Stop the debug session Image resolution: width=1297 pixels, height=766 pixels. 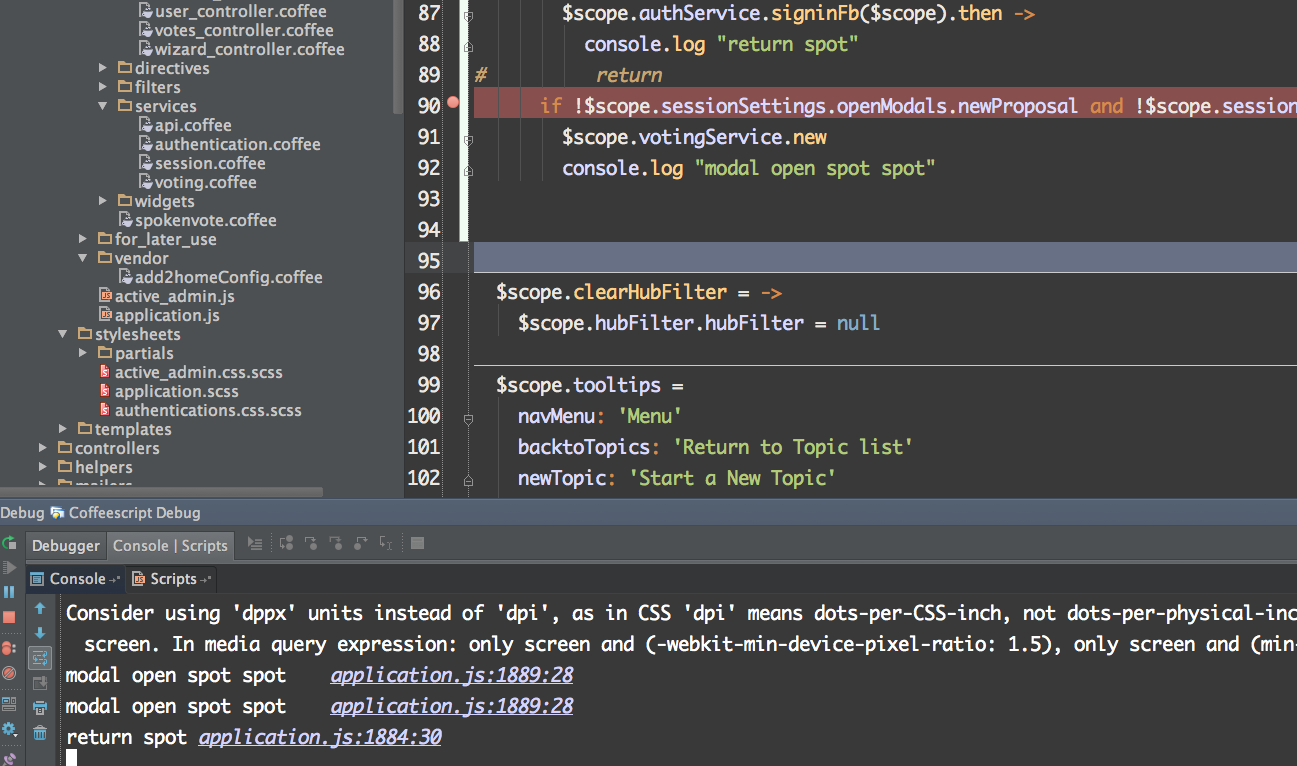pos(9,617)
